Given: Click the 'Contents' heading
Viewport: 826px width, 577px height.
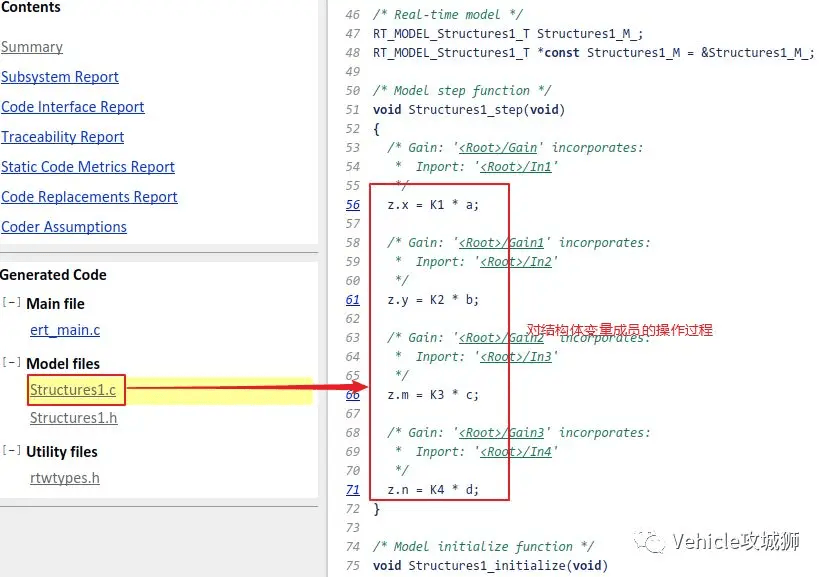Looking at the screenshot, I should click(x=31, y=7).
